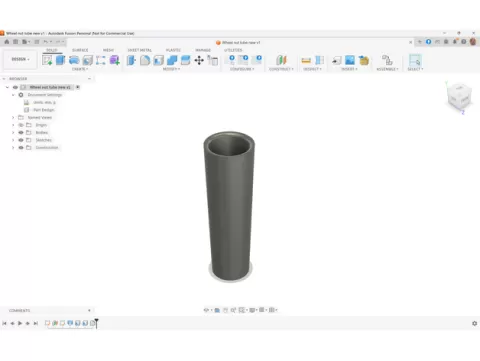Open the Modify dropdown menu

pos(171,69)
